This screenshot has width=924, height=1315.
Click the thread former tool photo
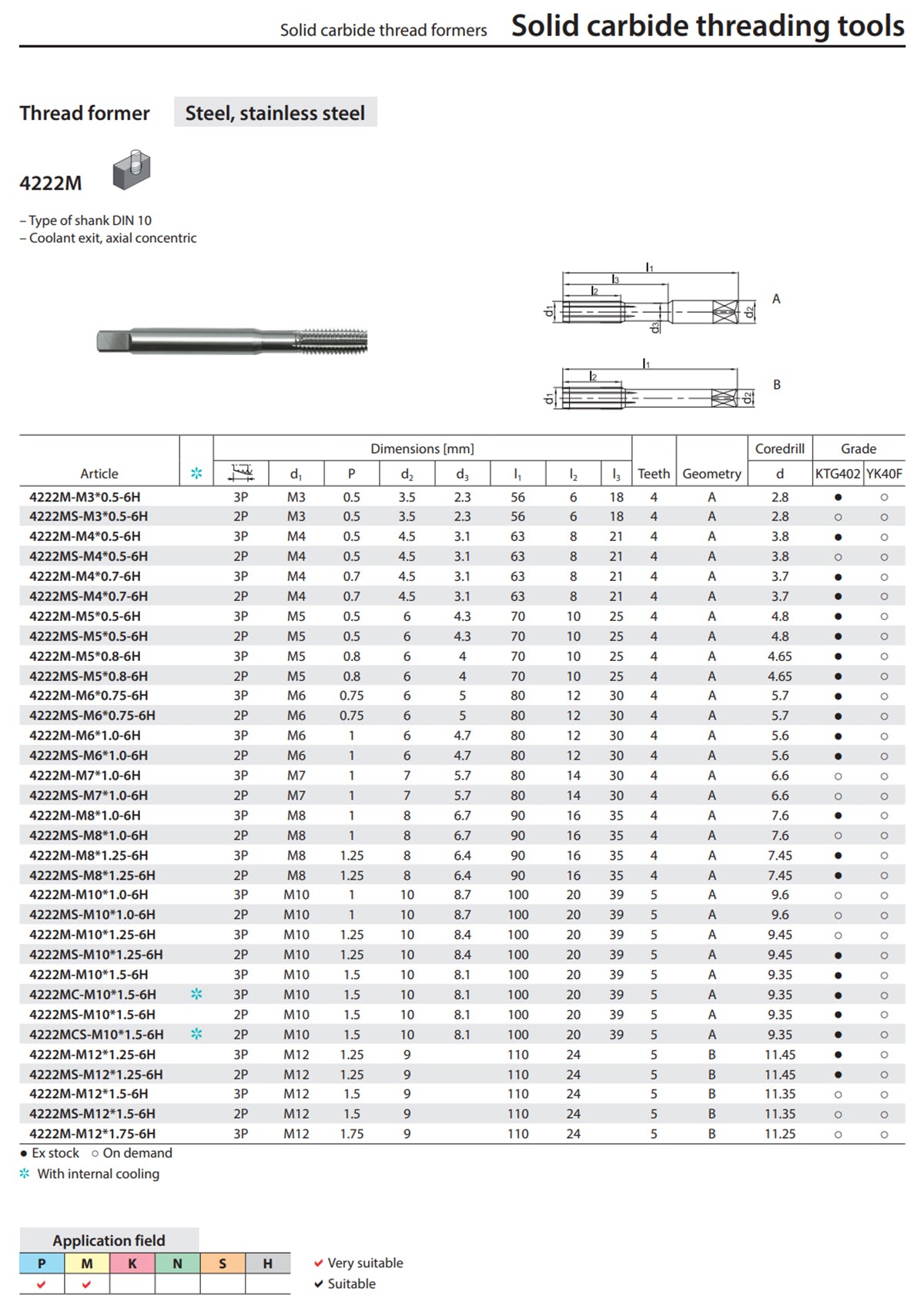(232, 340)
